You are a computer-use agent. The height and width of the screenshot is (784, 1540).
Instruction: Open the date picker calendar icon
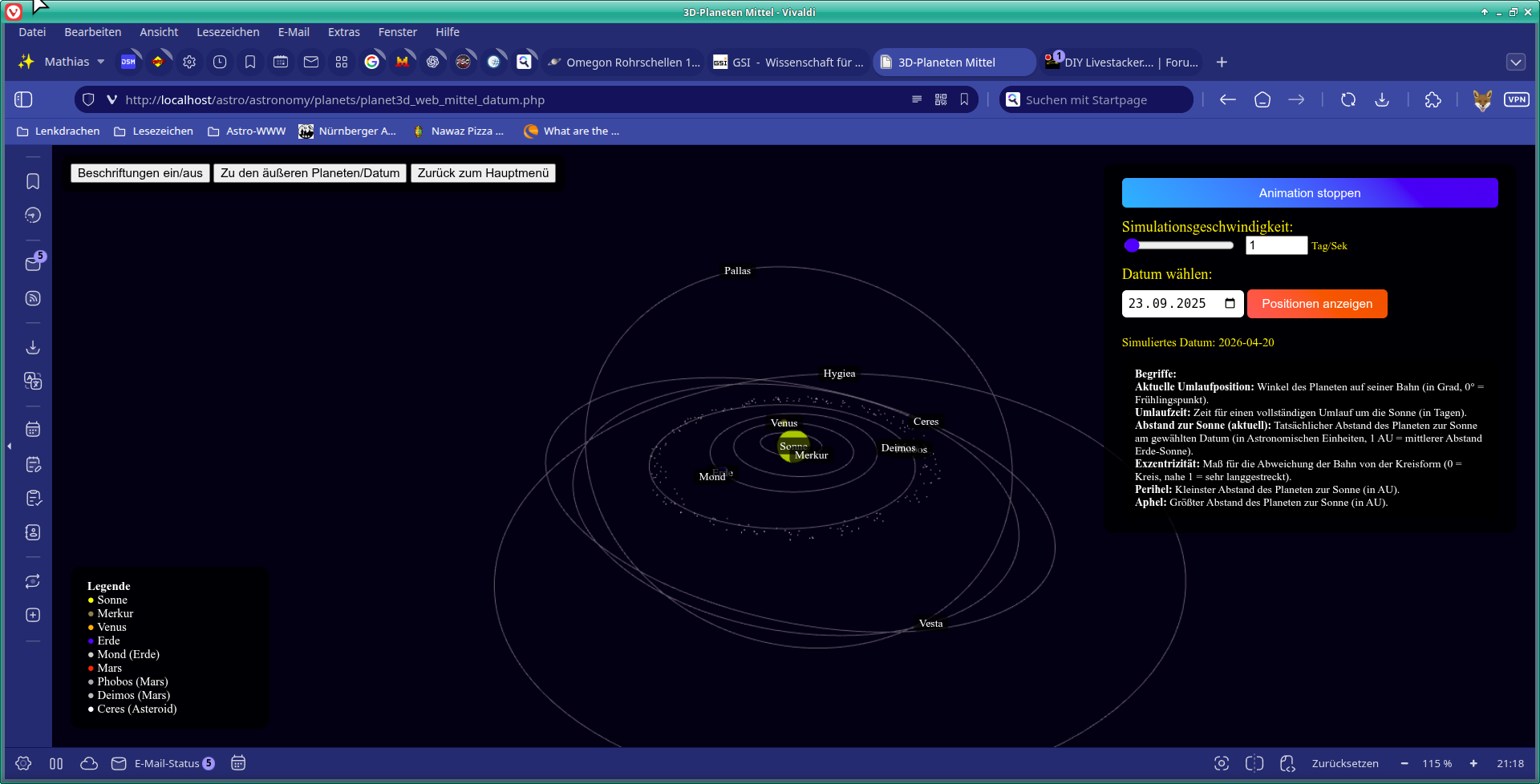[1230, 303]
